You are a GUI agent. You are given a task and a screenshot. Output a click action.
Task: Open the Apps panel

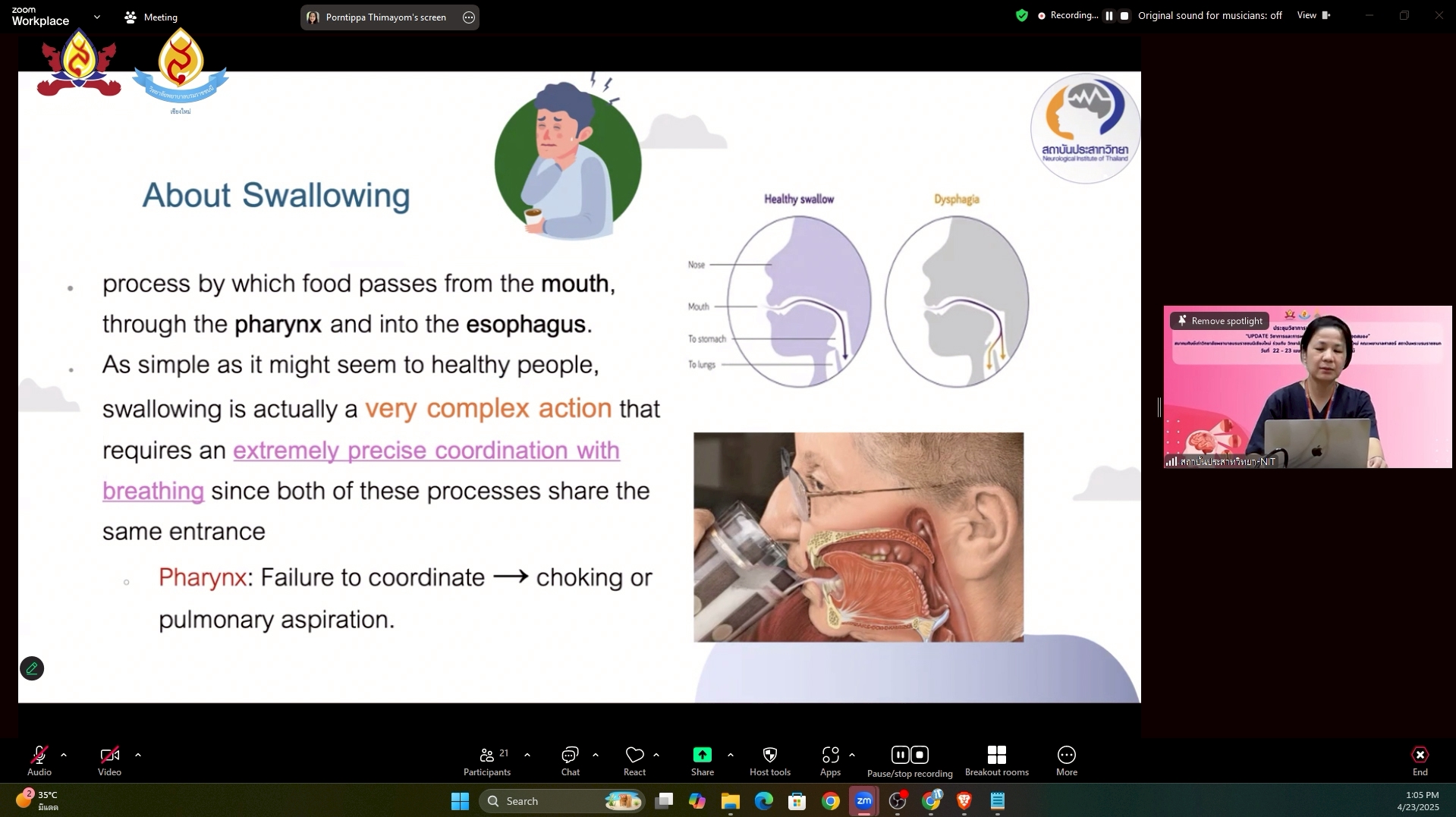coord(831,761)
